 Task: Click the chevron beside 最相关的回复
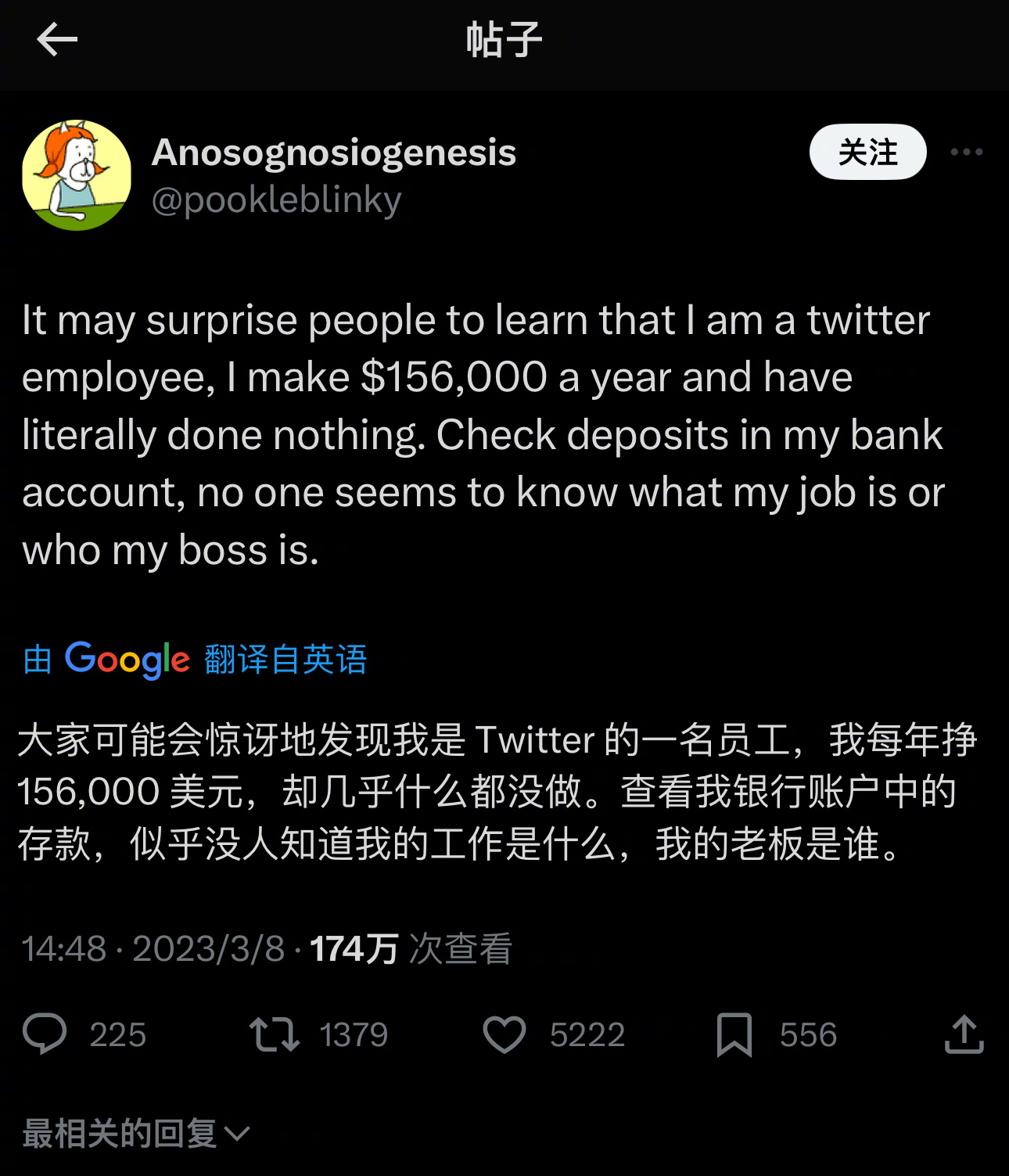[237, 1134]
